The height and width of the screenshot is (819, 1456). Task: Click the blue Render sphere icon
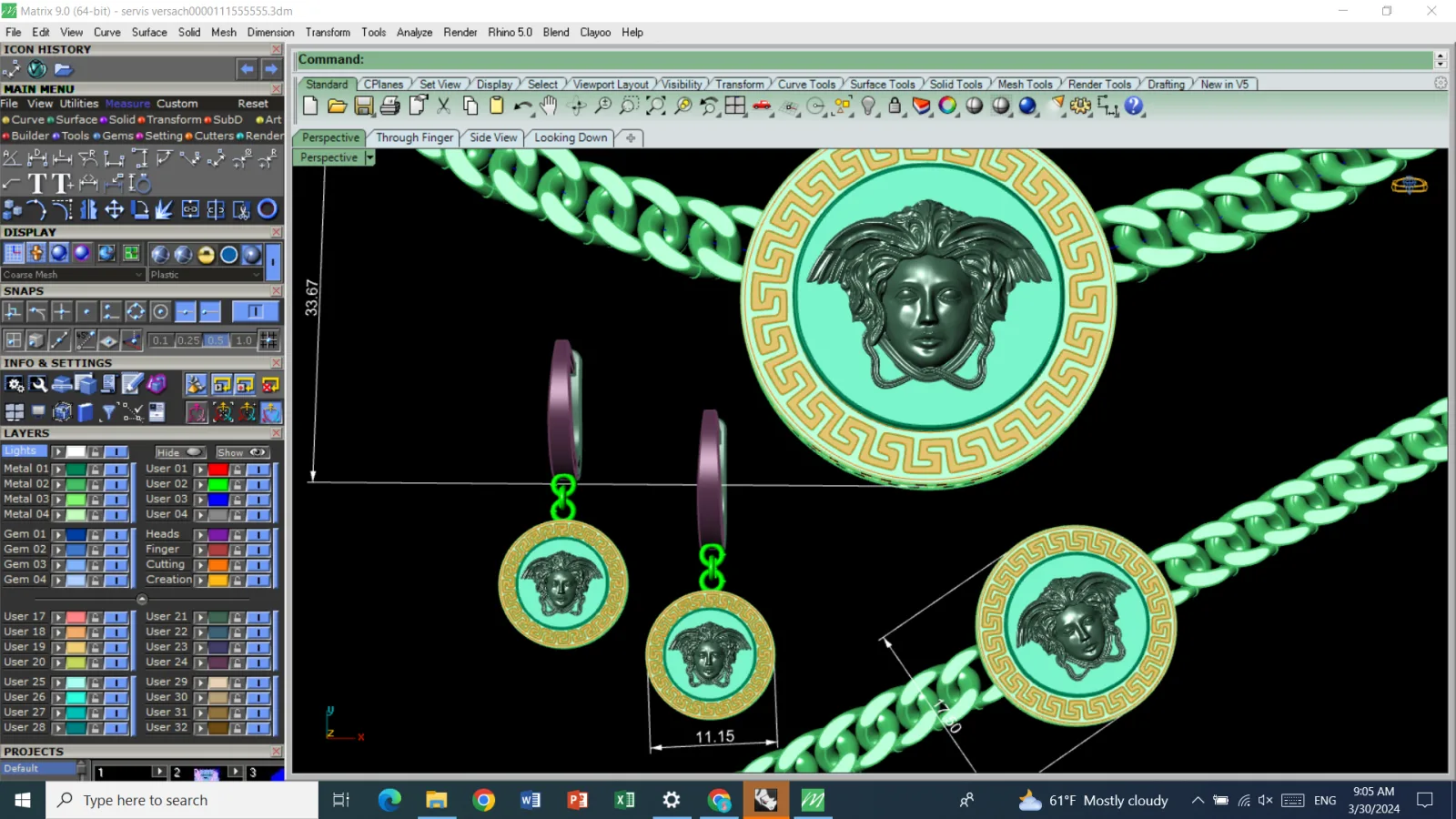[x=1028, y=106]
